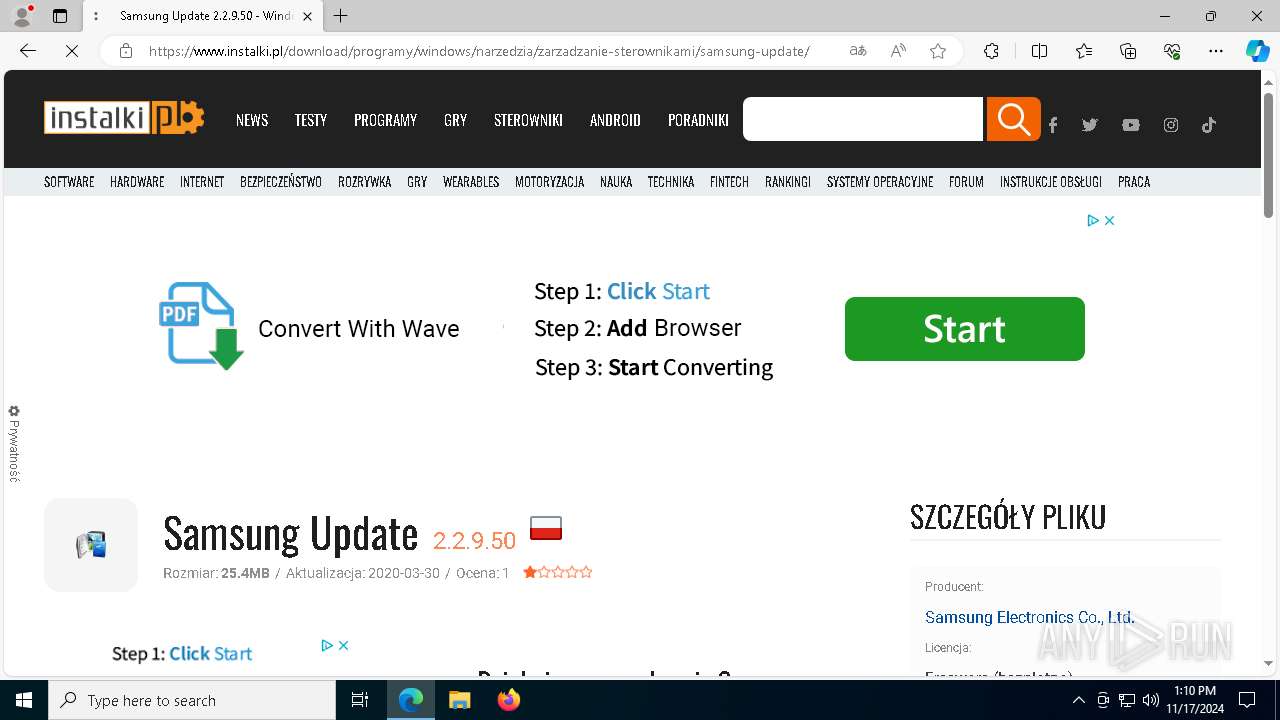Open the PORADNIKI menu item
This screenshot has height=720, width=1280.
coord(698,120)
